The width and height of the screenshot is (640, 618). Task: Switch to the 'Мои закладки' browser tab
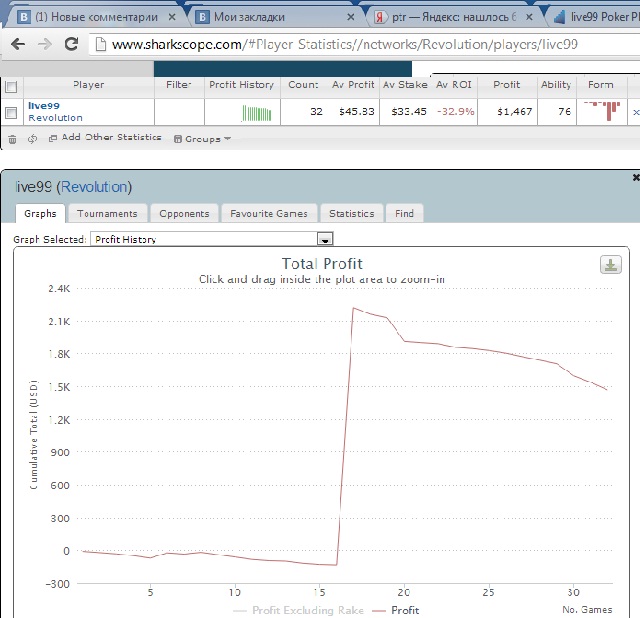(x=276, y=17)
